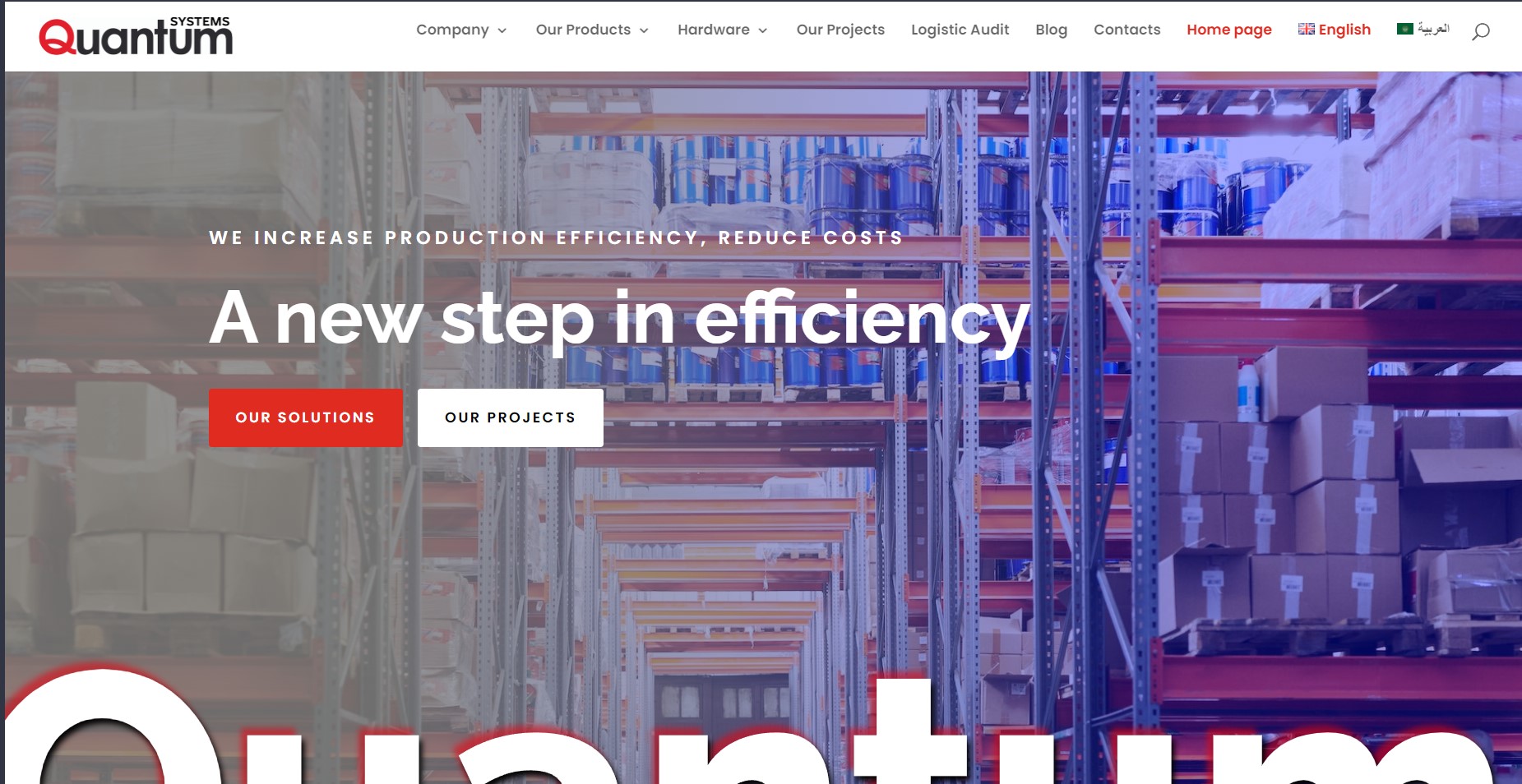The image size is (1522, 784).
Task: Click the red OUR SOLUTIONS button
Action: (x=306, y=417)
